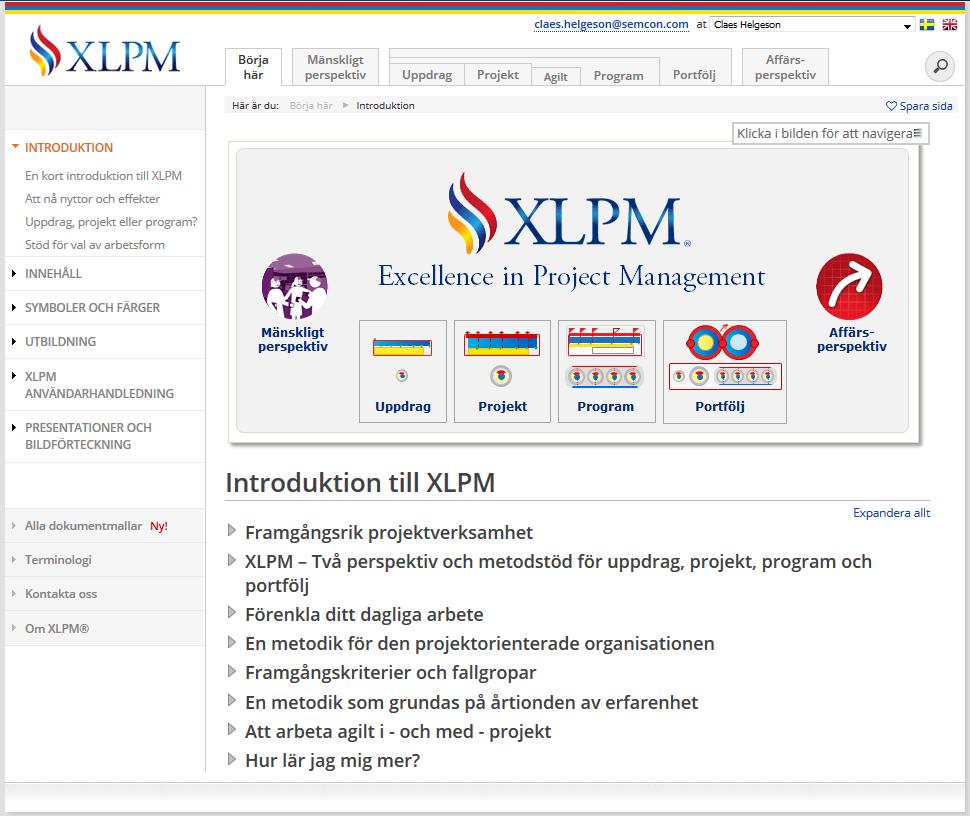Click the heart icon beside Spara sida
970x816 pixels.
pos(891,106)
